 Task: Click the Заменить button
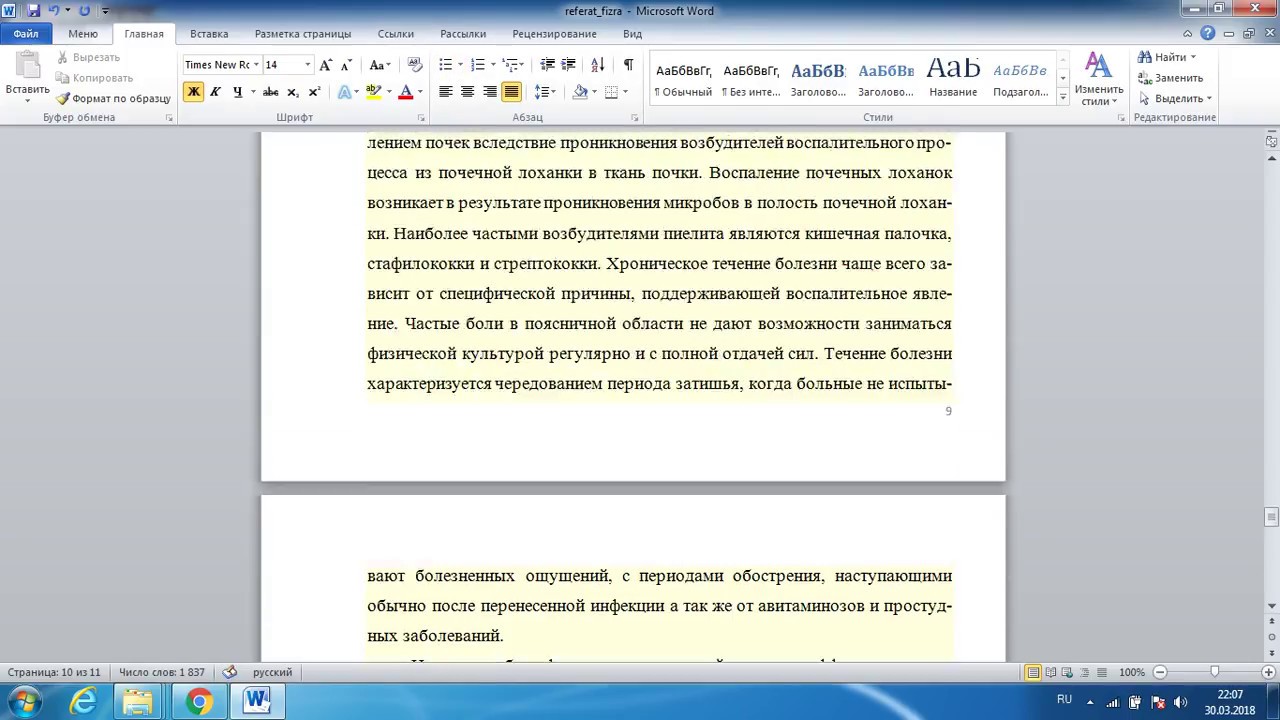pyautogui.click(x=1170, y=78)
